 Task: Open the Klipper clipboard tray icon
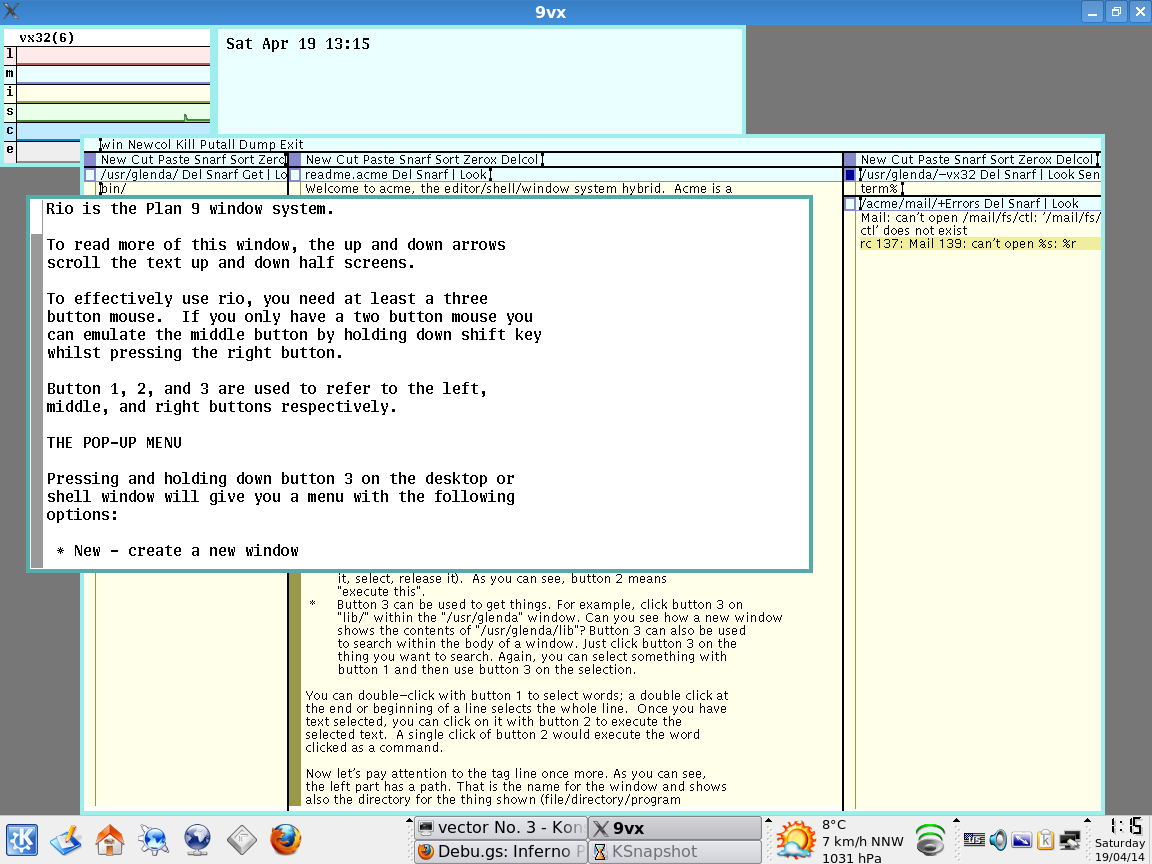click(x=1046, y=839)
